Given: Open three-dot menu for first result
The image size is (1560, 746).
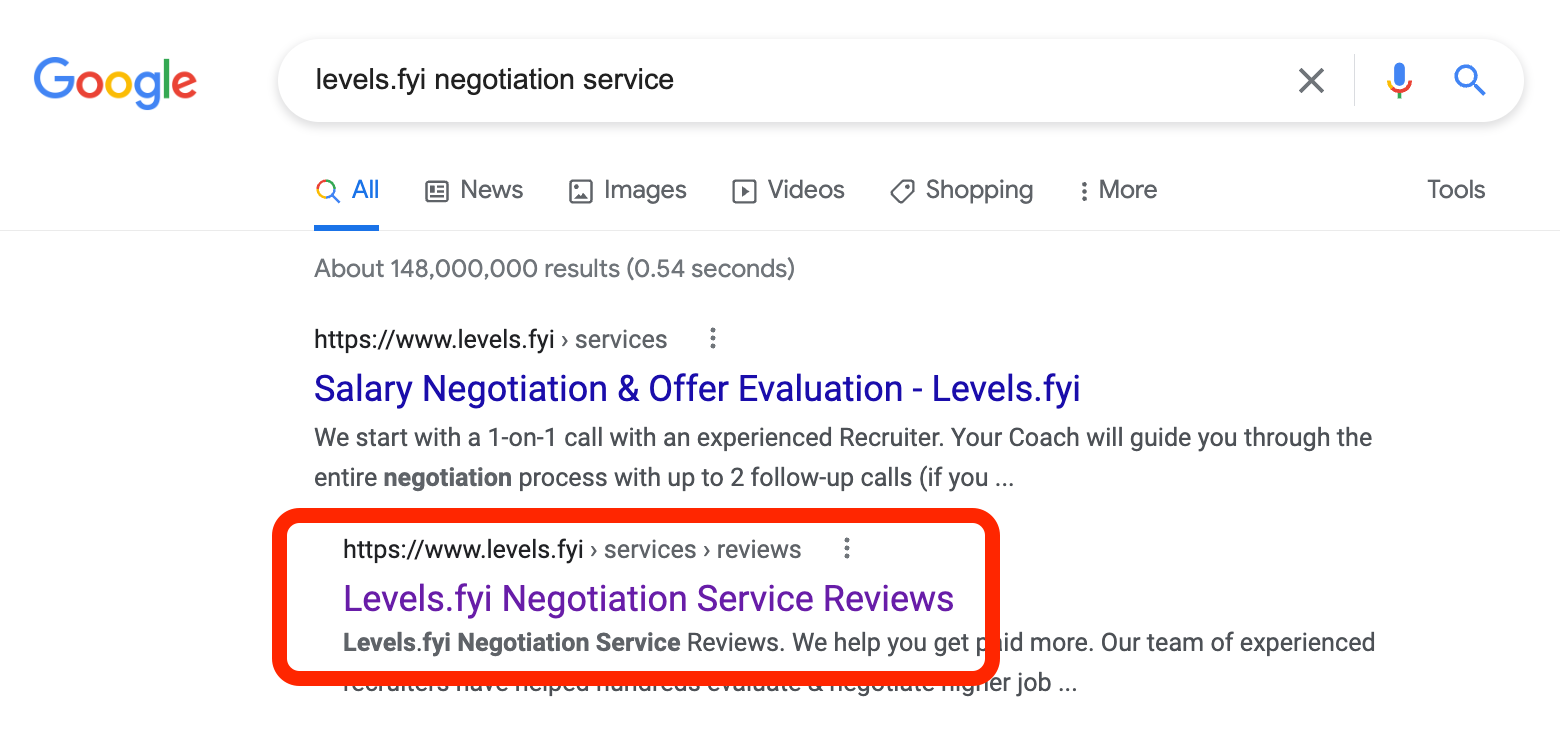Looking at the screenshot, I should pos(713,339).
